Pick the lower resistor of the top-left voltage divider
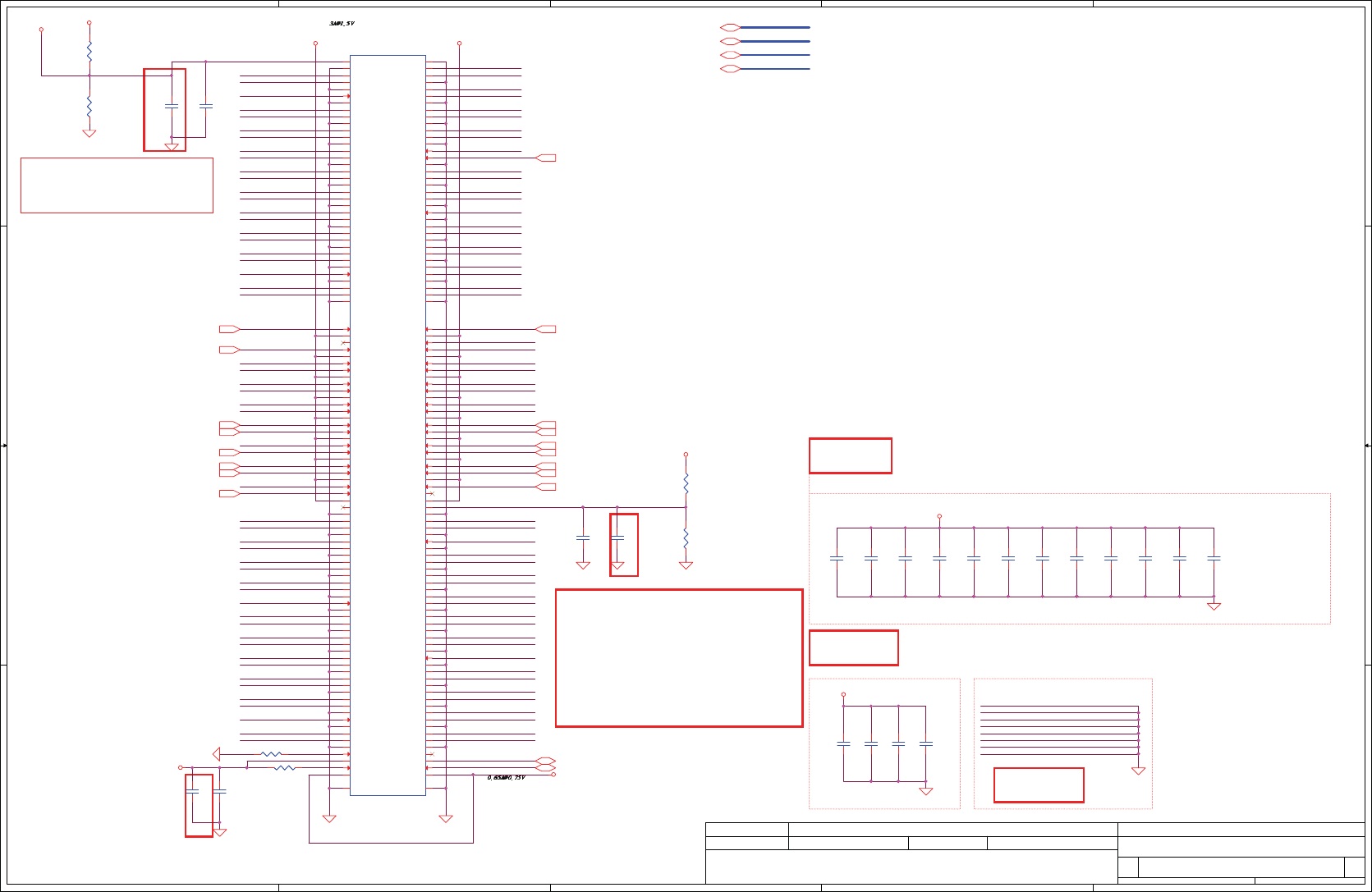The height and width of the screenshot is (892, 1372). coord(89,107)
